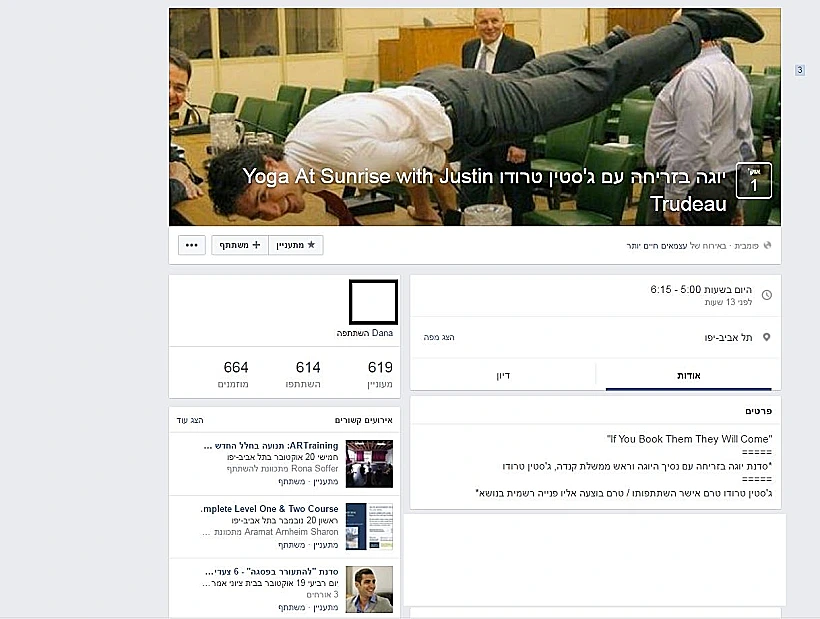This screenshot has height=619, width=820.
Task: Open the ARTraining related event thumbnail
Action: pos(369,463)
